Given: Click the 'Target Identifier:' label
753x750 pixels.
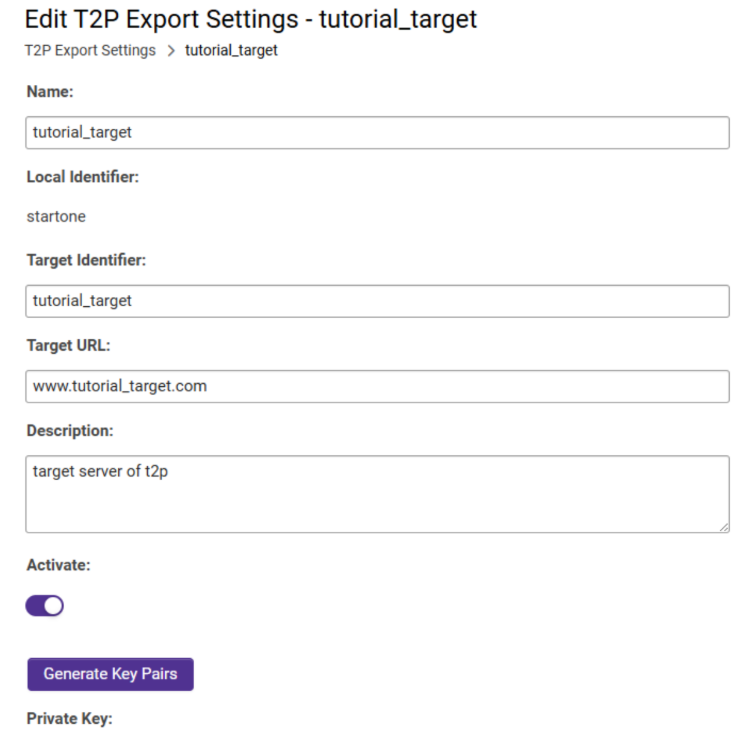Looking at the screenshot, I should pyautogui.click(x=86, y=260).
